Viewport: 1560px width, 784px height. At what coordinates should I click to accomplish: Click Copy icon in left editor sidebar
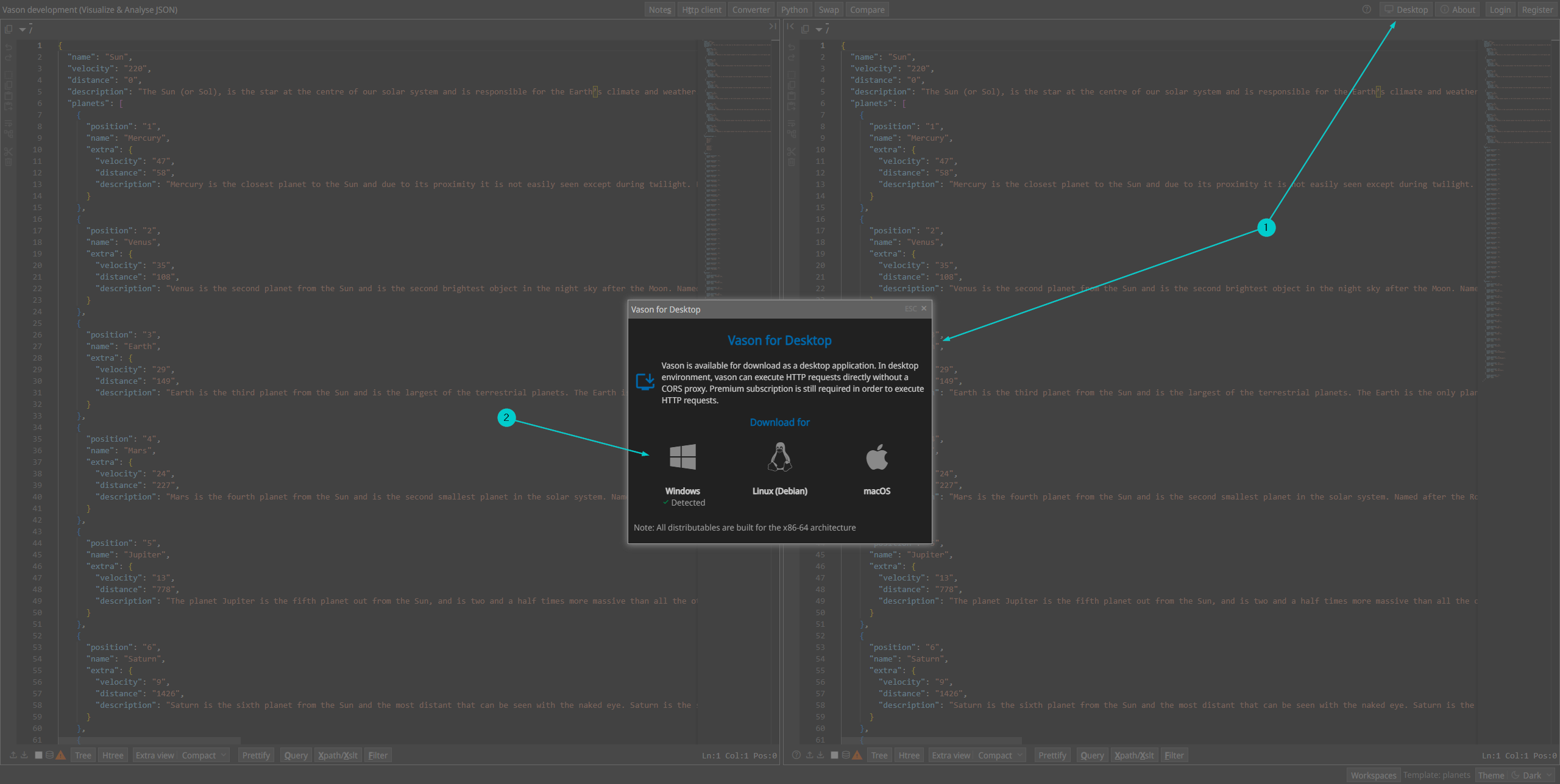point(9,86)
